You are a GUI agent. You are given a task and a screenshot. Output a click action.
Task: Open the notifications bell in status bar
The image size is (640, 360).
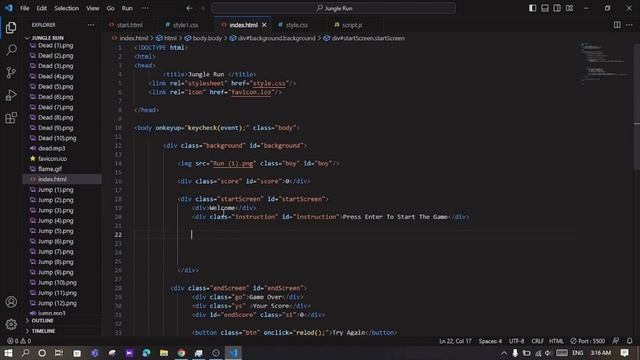pyautogui.click(x=629, y=341)
